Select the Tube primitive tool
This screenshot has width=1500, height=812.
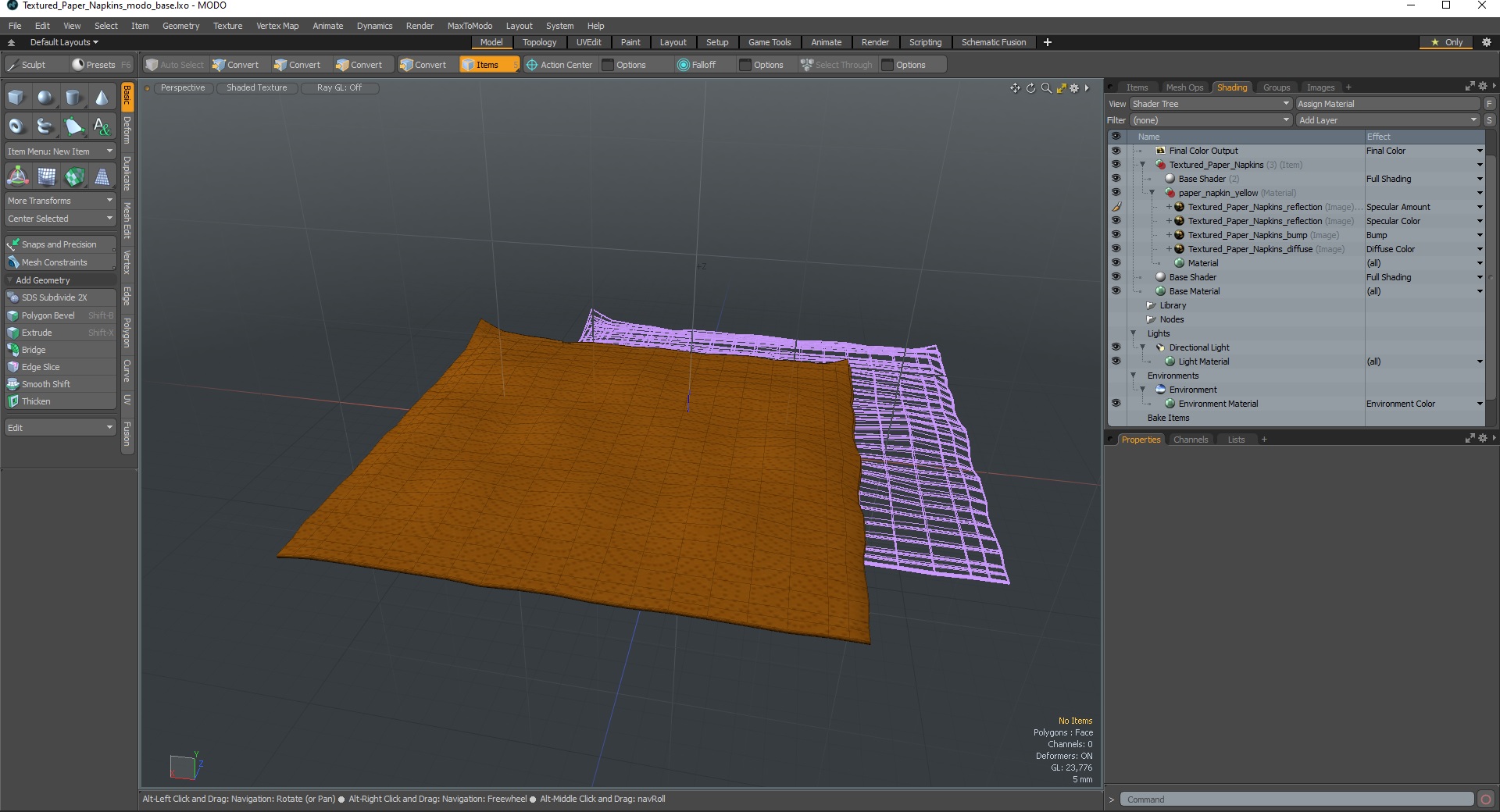45,126
